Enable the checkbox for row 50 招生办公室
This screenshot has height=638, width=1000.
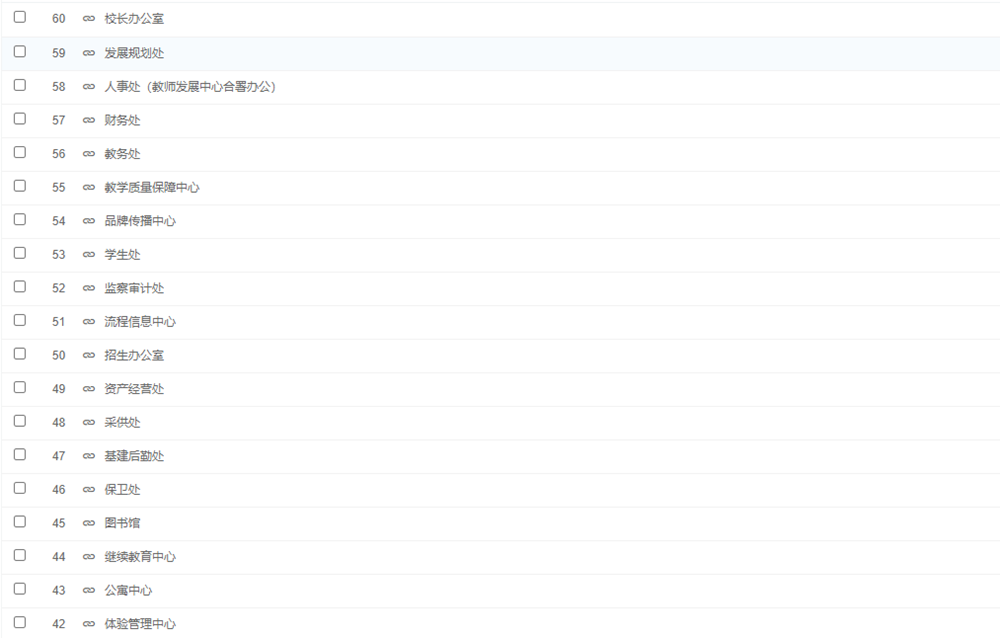(x=20, y=354)
